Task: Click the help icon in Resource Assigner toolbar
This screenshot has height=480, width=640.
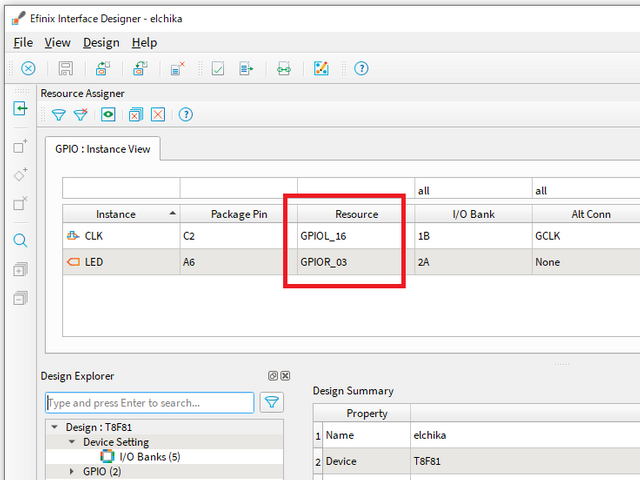Action: (186, 115)
